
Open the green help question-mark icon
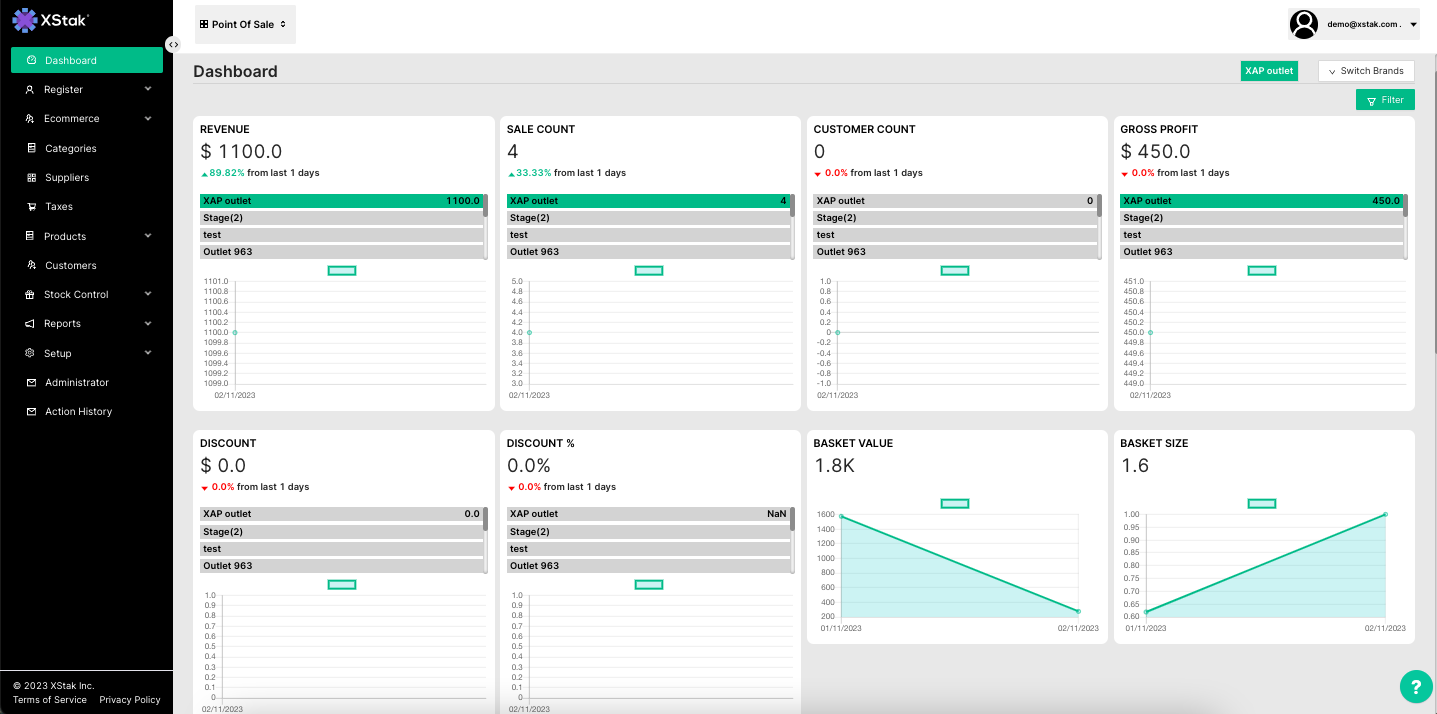tap(1415, 686)
